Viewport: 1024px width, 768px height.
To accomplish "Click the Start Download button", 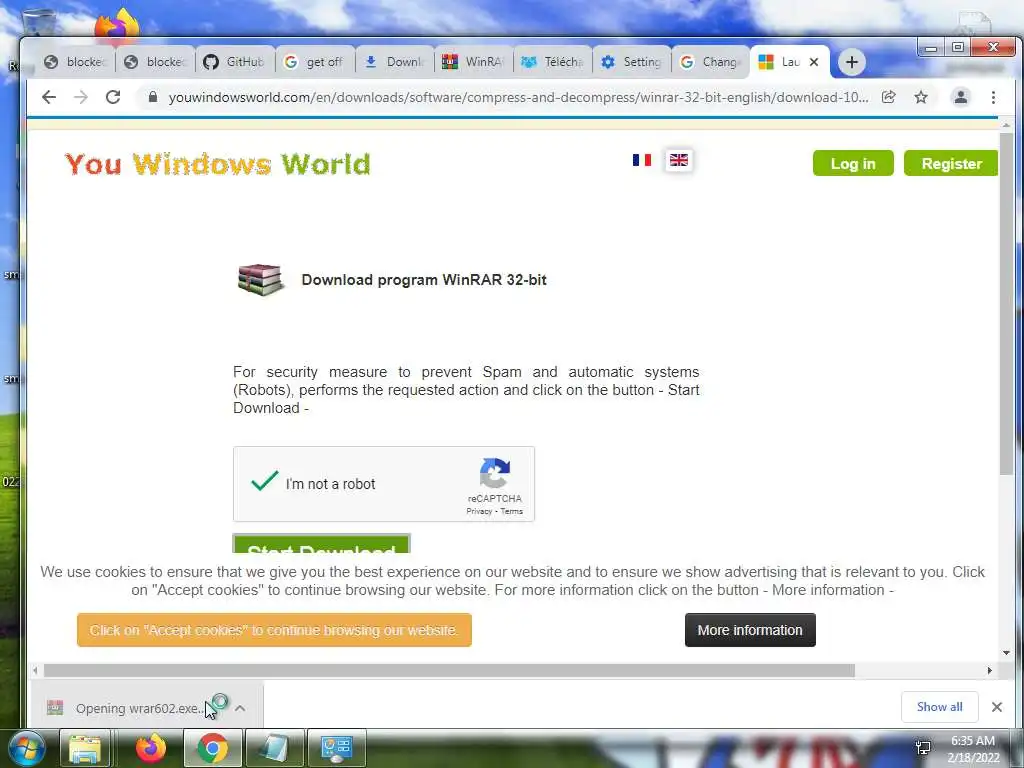I will (x=321, y=544).
